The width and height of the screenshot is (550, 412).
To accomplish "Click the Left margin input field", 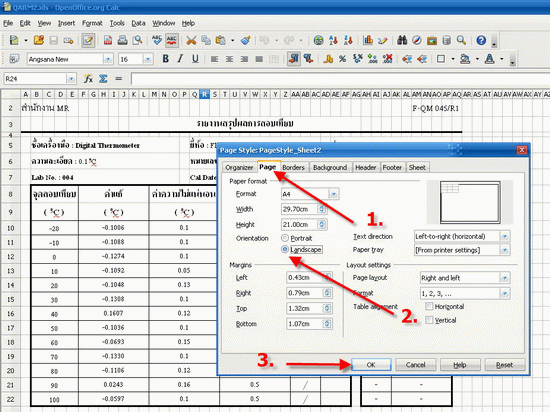I will (304, 278).
